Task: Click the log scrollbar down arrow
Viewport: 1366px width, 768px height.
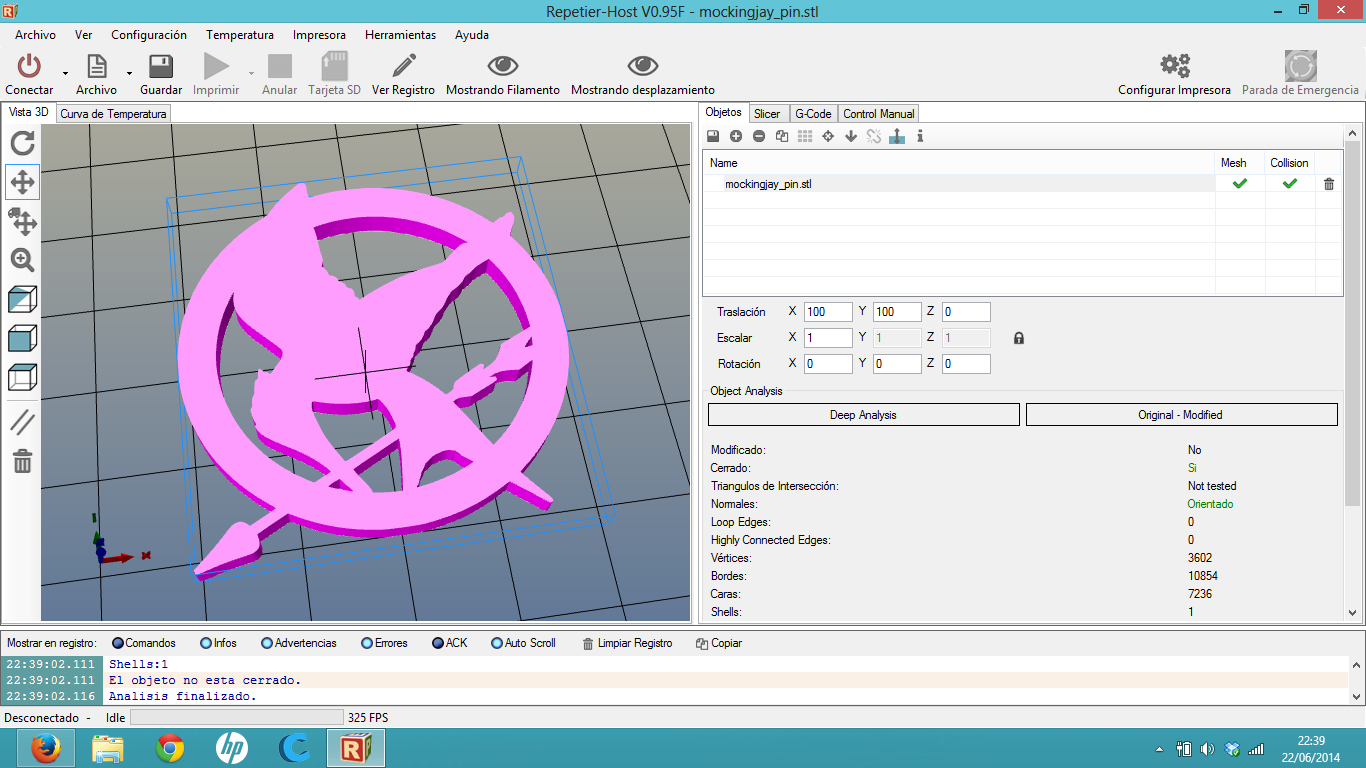Action: coord(1356,696)
